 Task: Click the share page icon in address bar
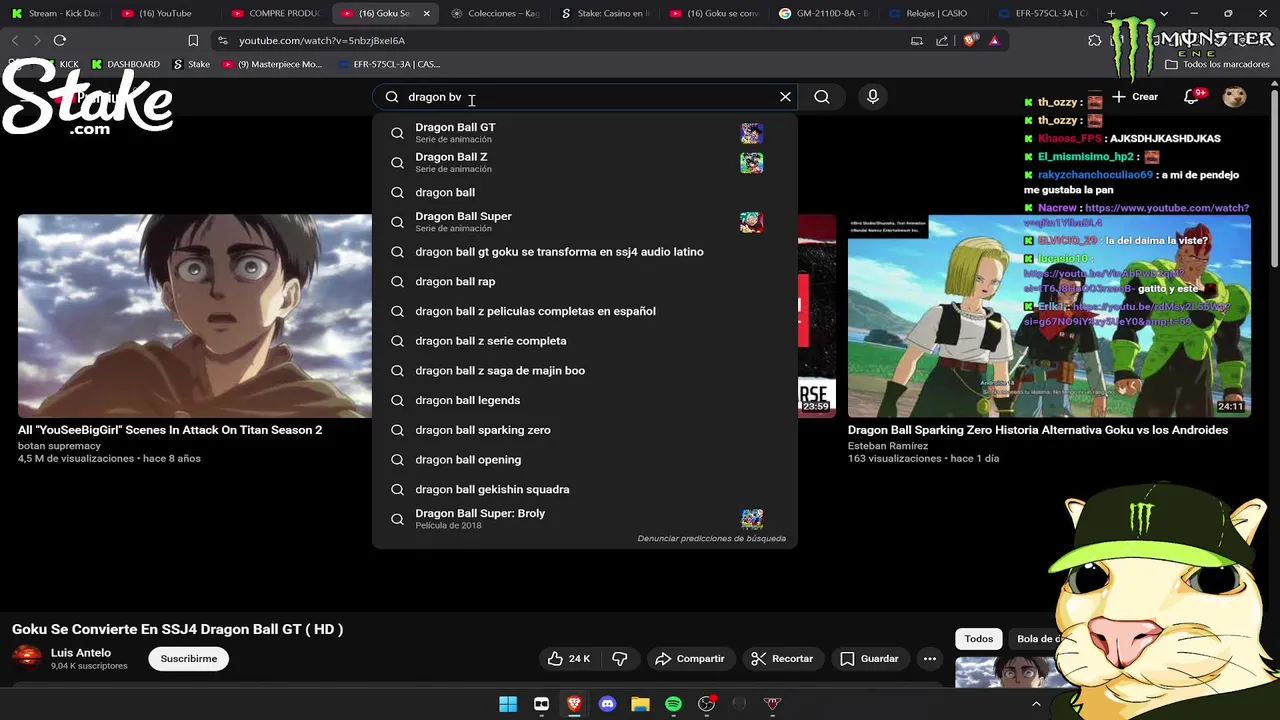(942, 40)
